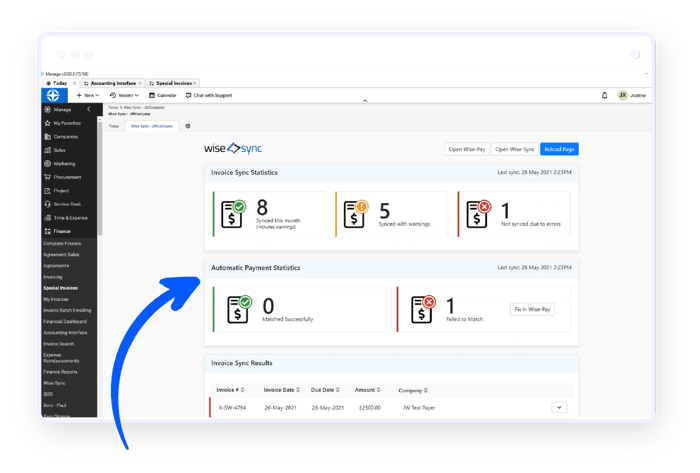
Task: Click the JW Test Payer company cell
Action: (x=419, y=407)
